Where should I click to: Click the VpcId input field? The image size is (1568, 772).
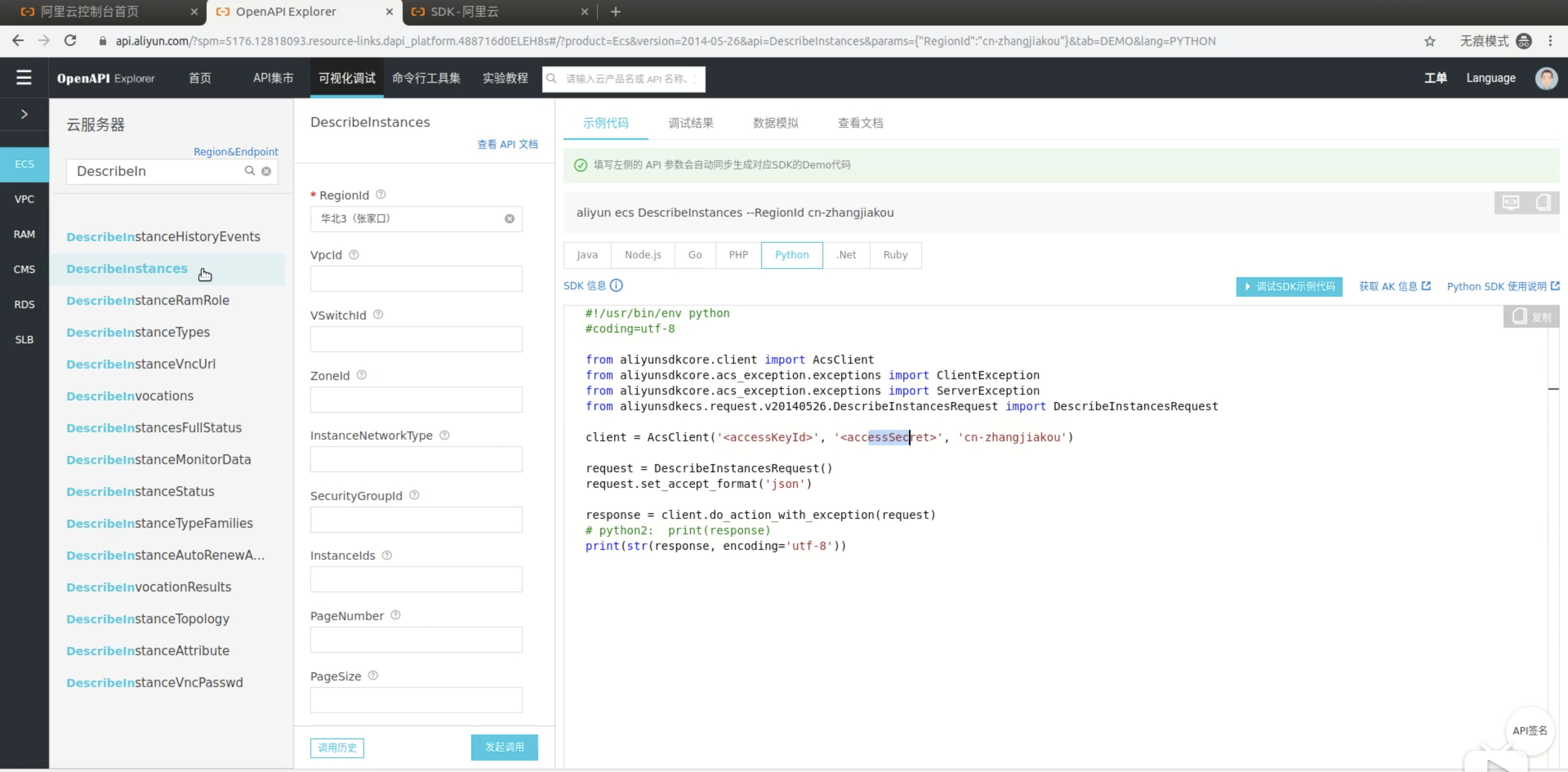(x=416, y=279)
